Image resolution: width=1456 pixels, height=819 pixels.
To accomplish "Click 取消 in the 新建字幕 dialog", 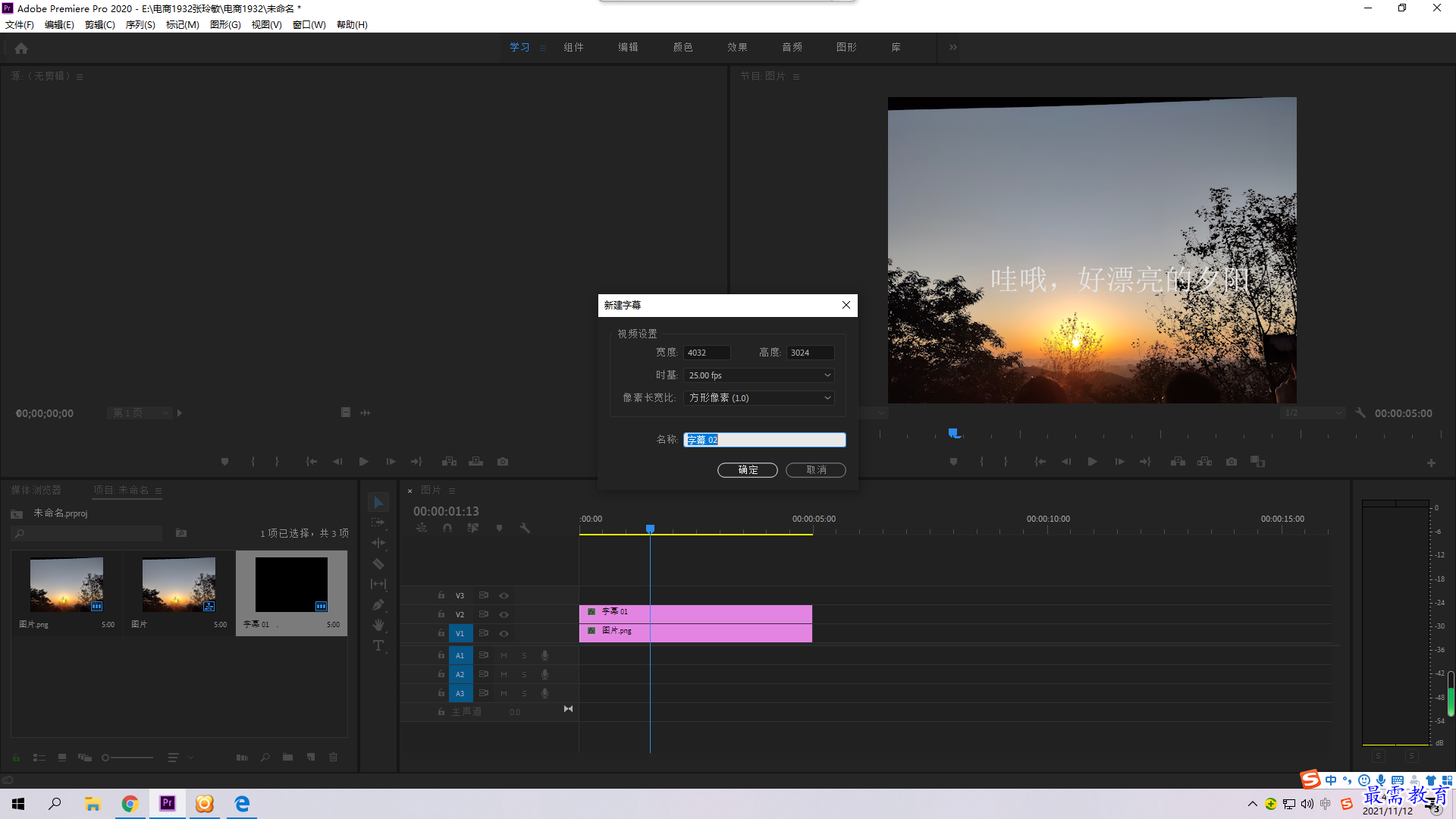I will point(816,470).
